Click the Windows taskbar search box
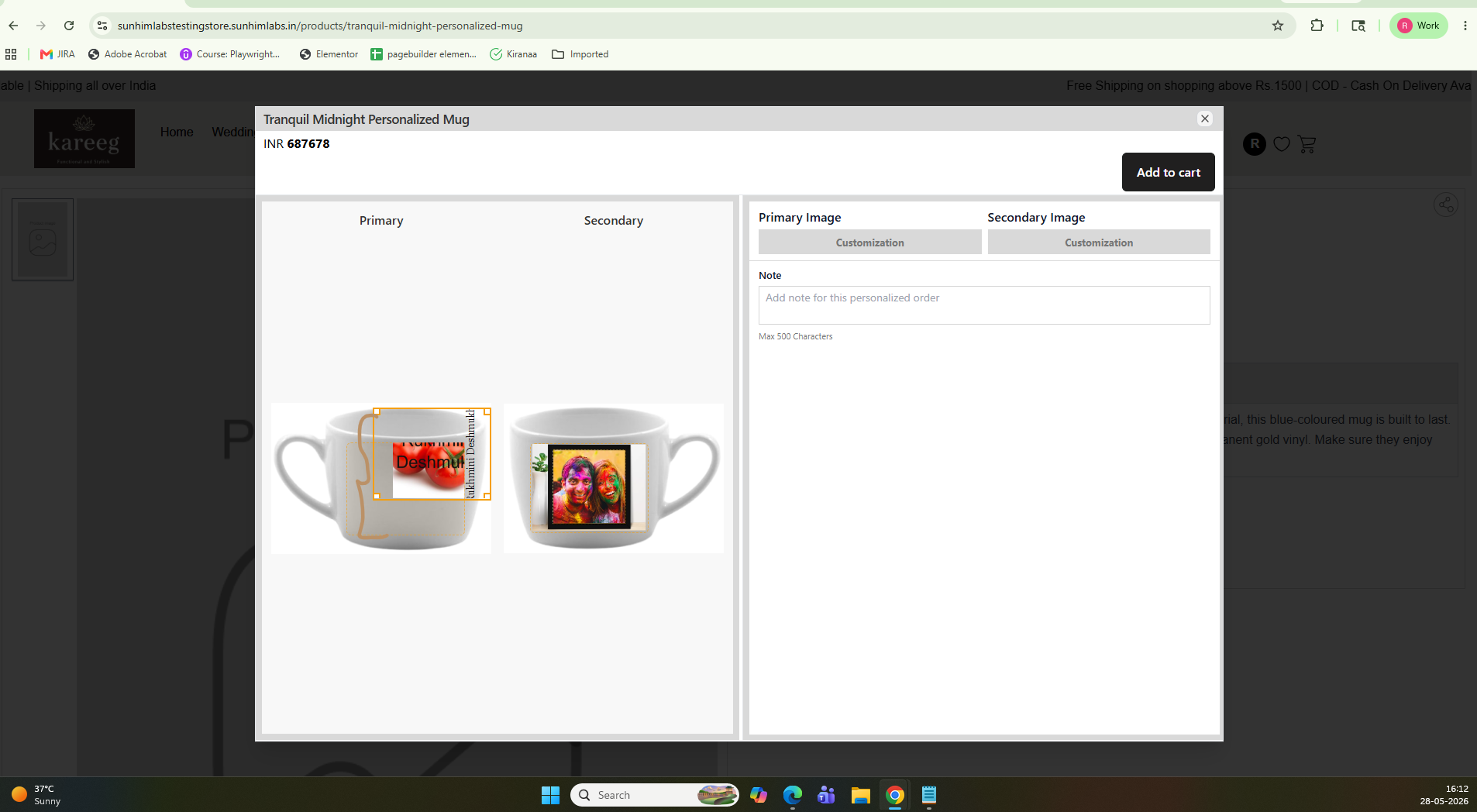Viewport: 1477px width, 812px height. 654,795
